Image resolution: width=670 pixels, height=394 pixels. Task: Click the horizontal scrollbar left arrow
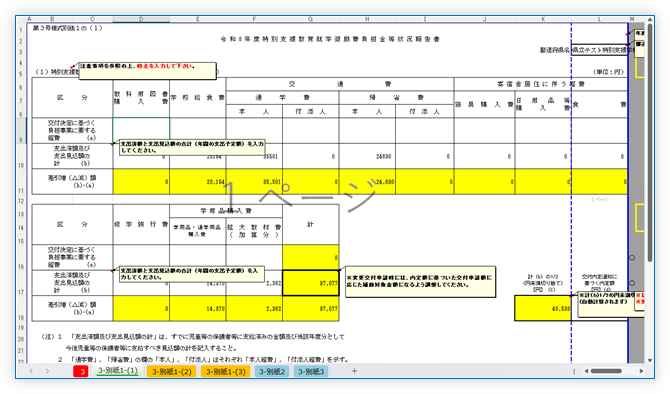coord(586,371)
